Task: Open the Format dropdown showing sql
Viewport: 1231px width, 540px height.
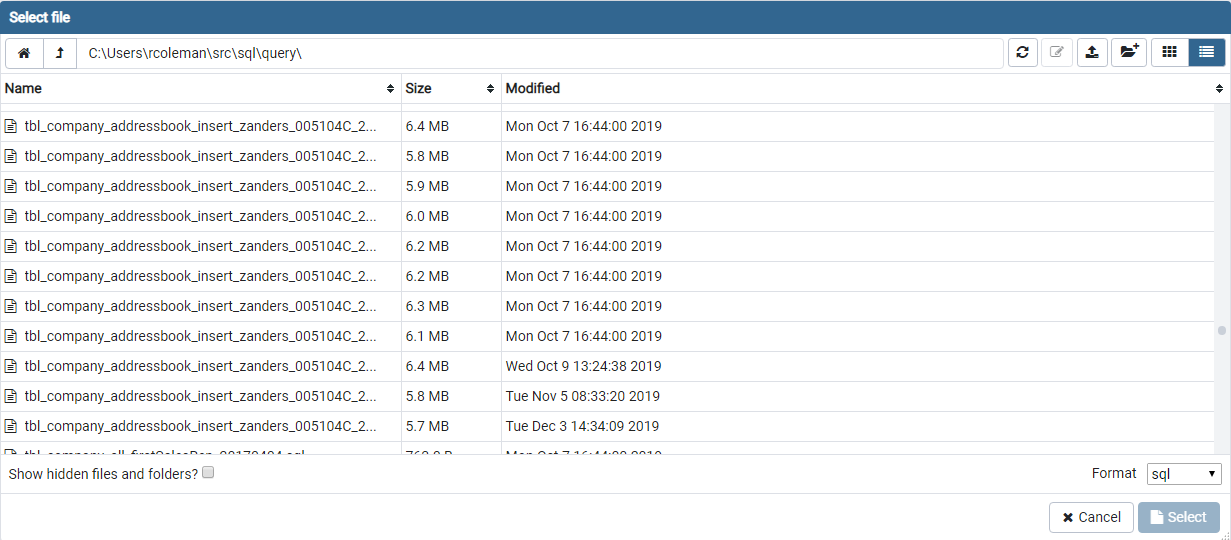Action: click(x=1183, y=474)
